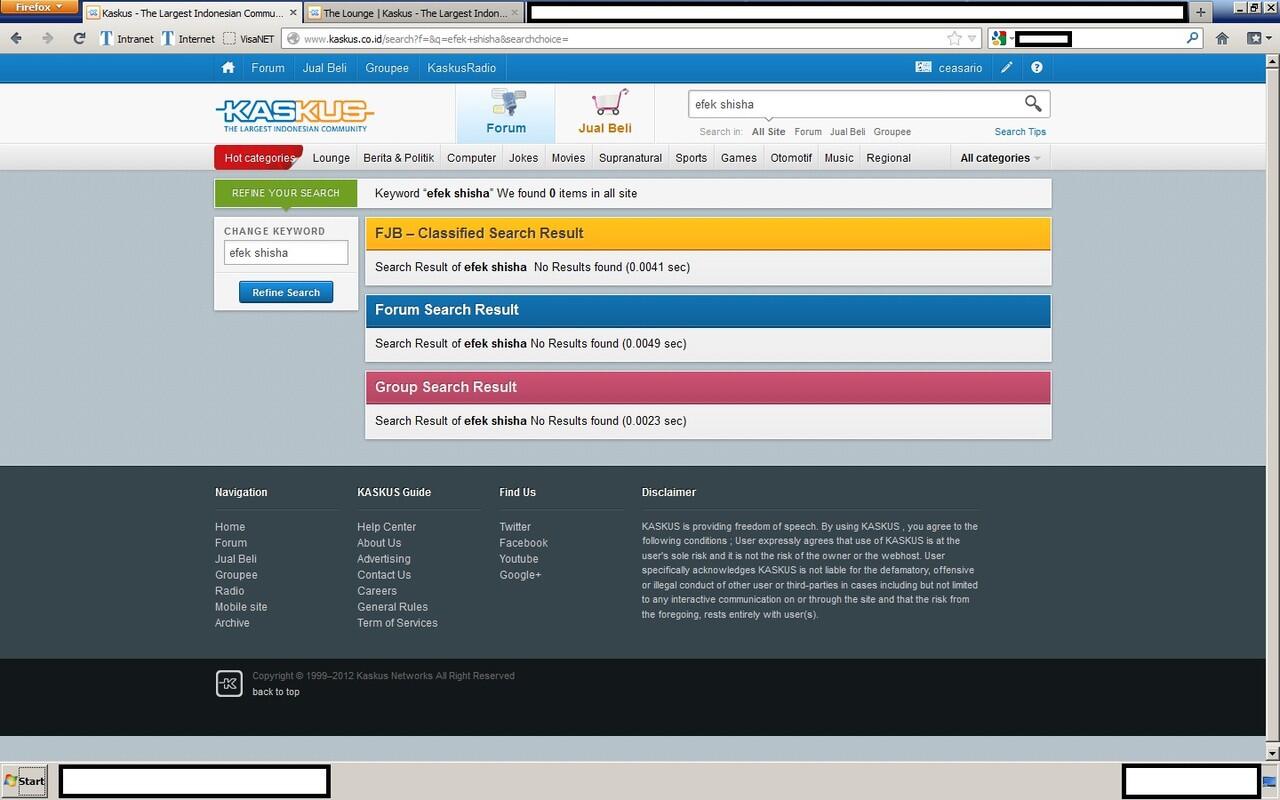The image size is (1280, 800).
Task: Open the Jokes category
Action: click(523, 158)
